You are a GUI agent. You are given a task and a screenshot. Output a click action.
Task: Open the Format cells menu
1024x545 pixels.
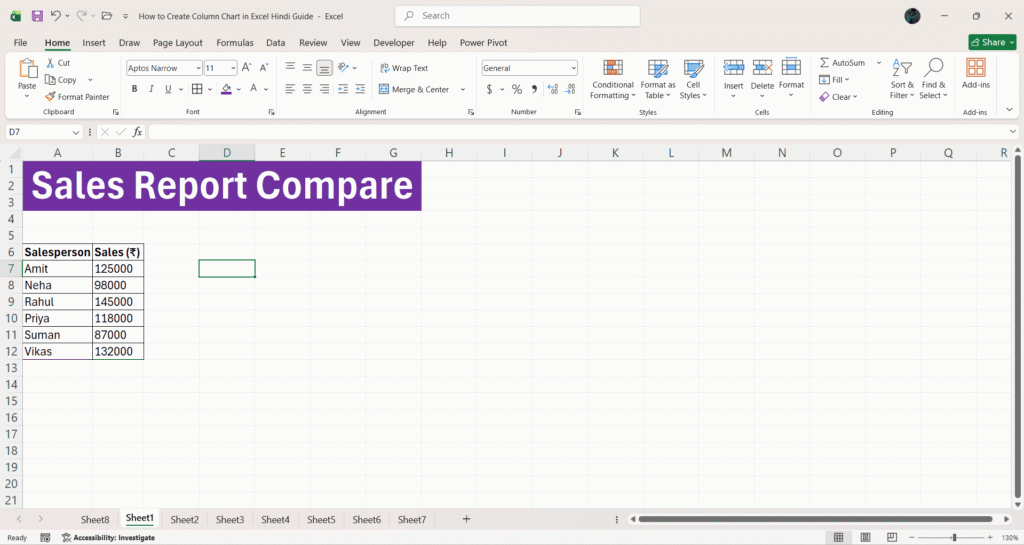(791, 78)
